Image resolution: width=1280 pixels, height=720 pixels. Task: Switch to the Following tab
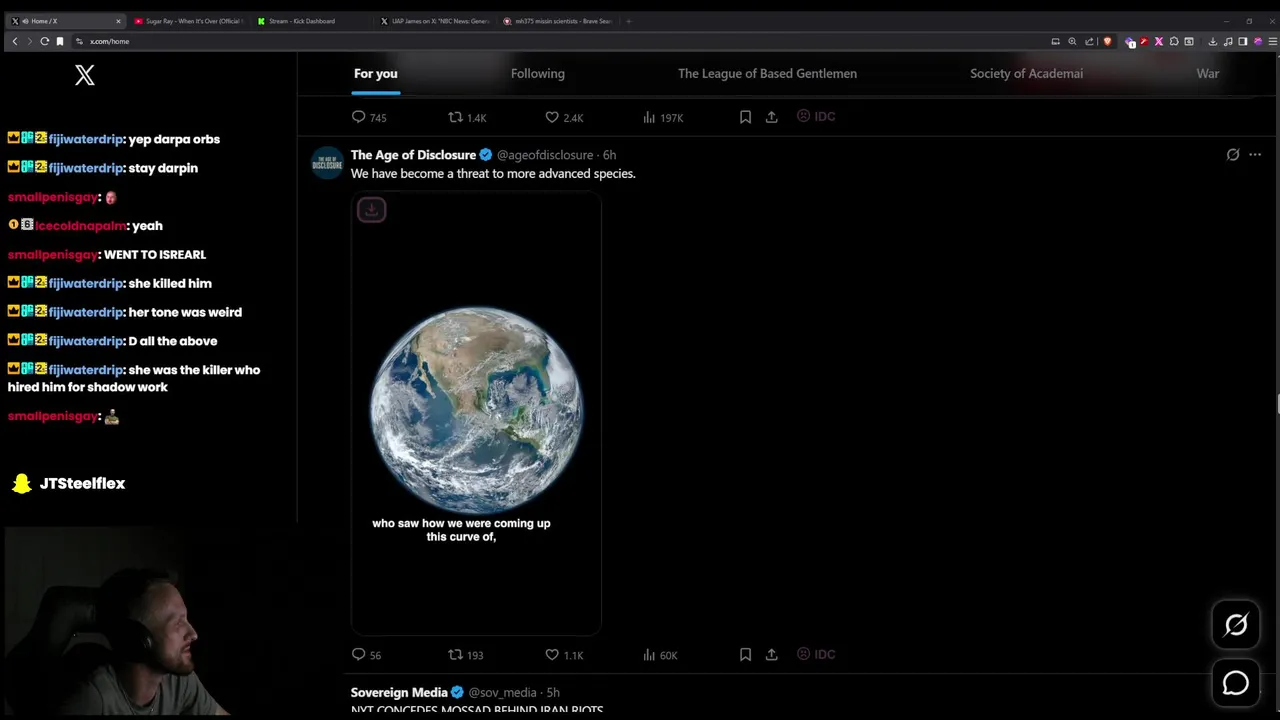click(x=538, y=73)
